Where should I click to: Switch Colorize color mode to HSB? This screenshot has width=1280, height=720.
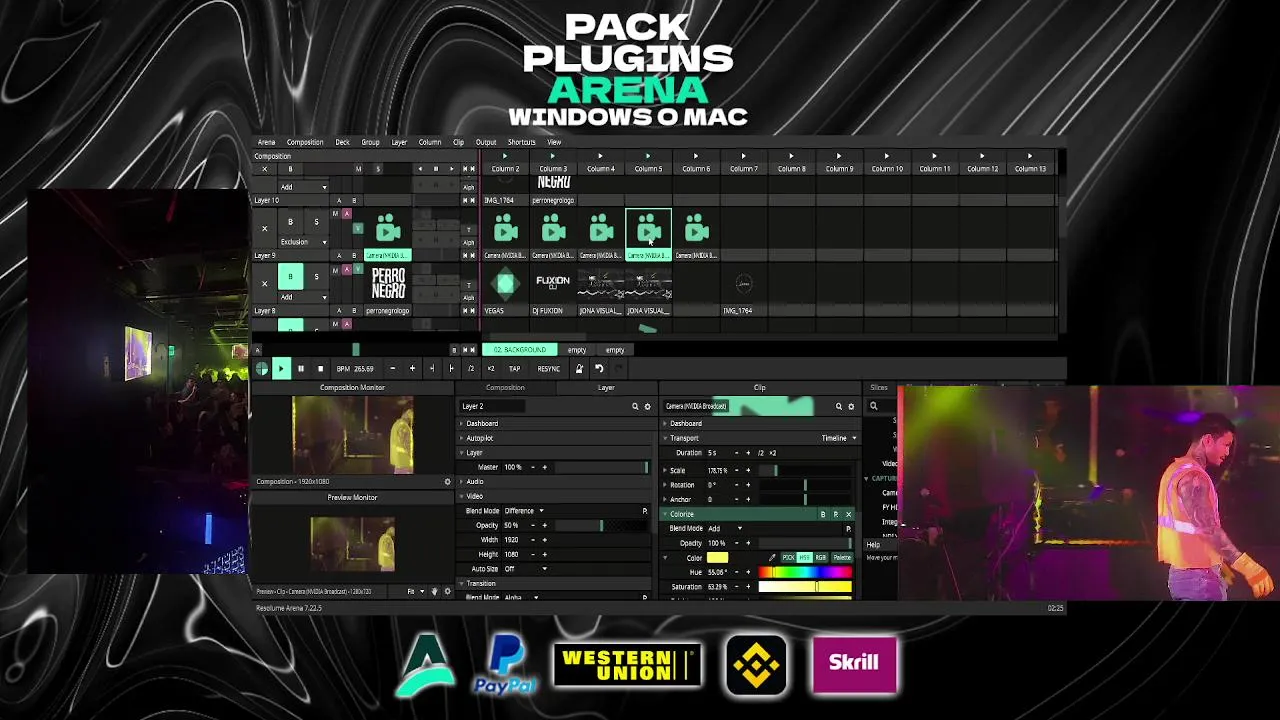click(x=804, y=558)
